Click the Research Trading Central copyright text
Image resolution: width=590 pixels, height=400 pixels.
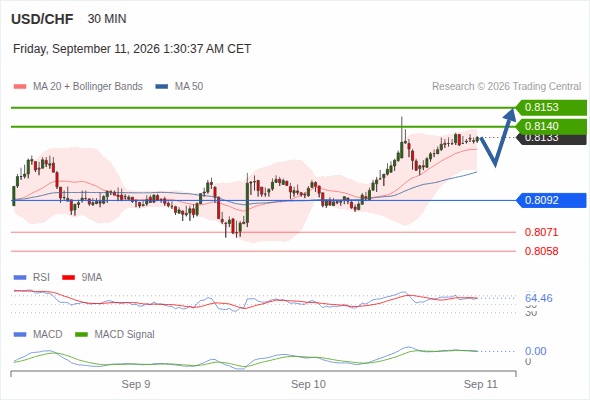[x=506, y=87]
